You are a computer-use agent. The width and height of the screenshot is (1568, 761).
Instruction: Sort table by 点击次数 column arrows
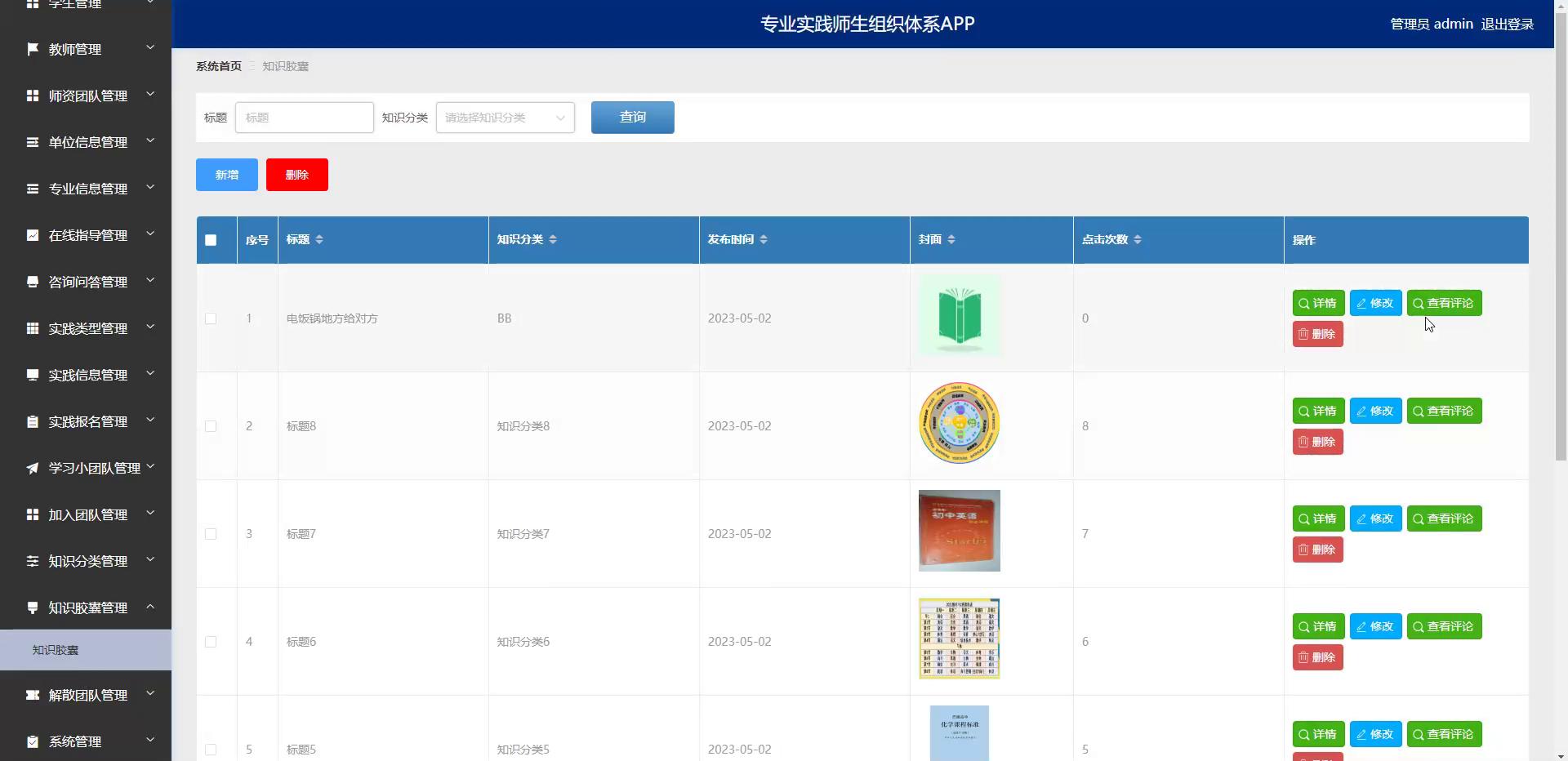click(1138, 239)
